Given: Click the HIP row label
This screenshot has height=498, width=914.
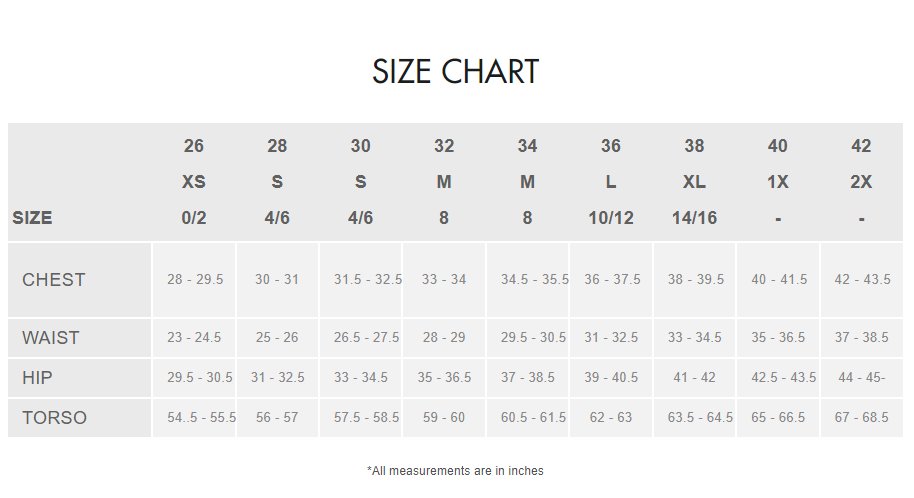Looking at the screenshot, I should (x=38, y=378).
